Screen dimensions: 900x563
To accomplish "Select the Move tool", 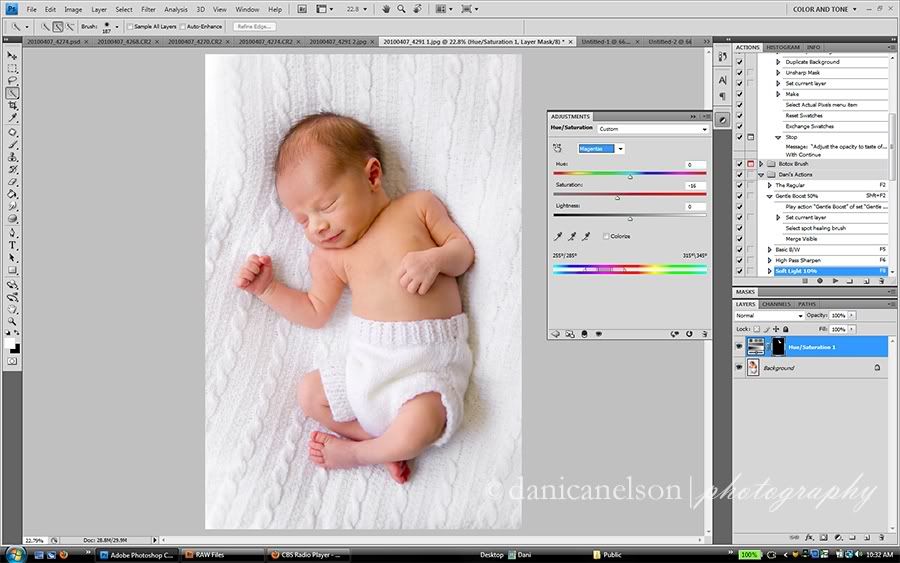I will (x=12, y=56).
